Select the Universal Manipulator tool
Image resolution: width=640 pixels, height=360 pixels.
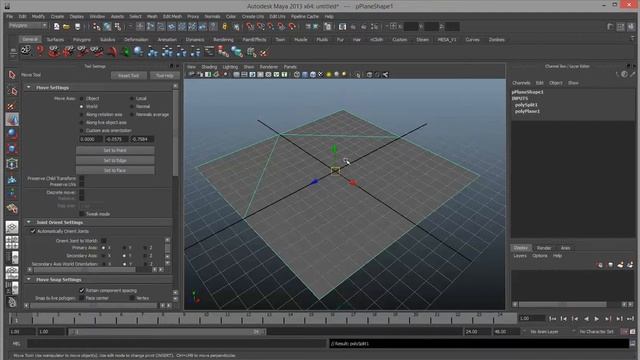12,164
